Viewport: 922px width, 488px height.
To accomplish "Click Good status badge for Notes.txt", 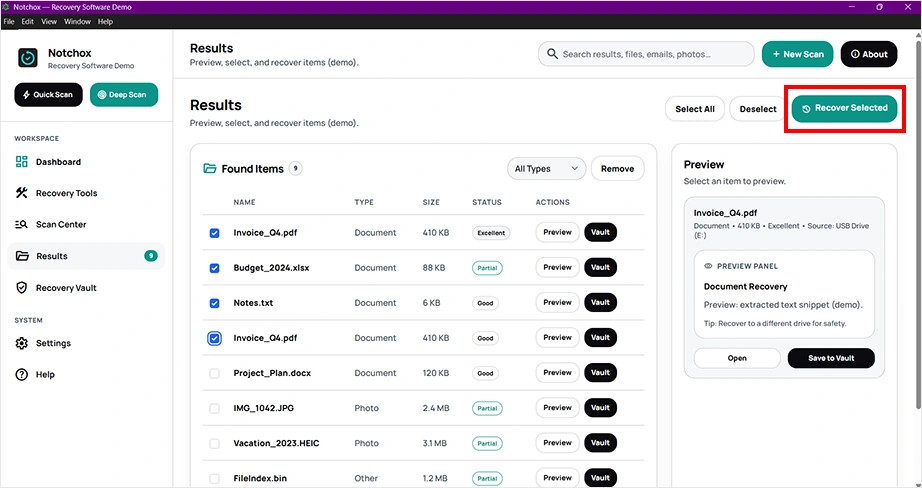I will [485, 303].
